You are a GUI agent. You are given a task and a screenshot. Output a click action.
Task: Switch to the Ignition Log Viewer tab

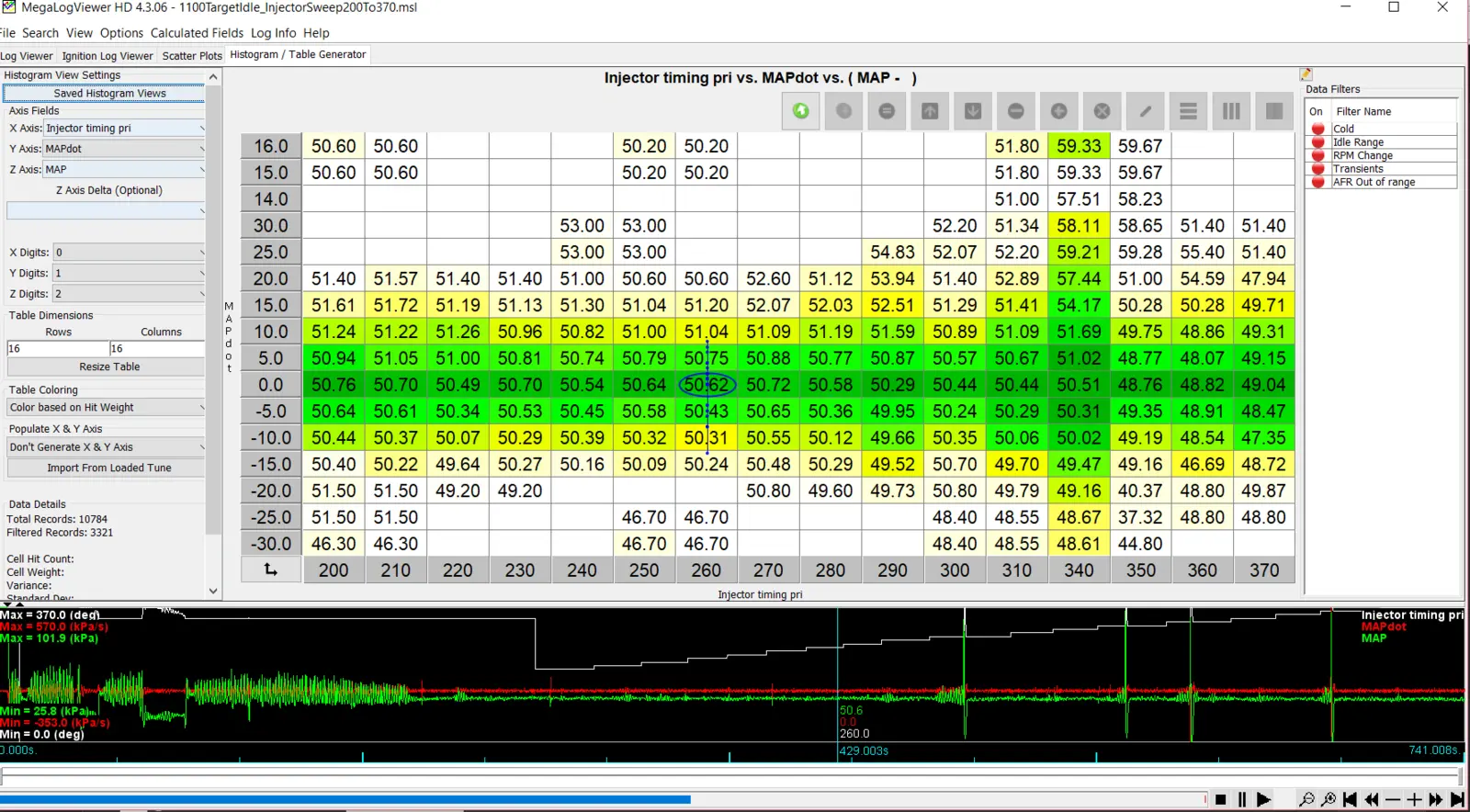(107, 56)
